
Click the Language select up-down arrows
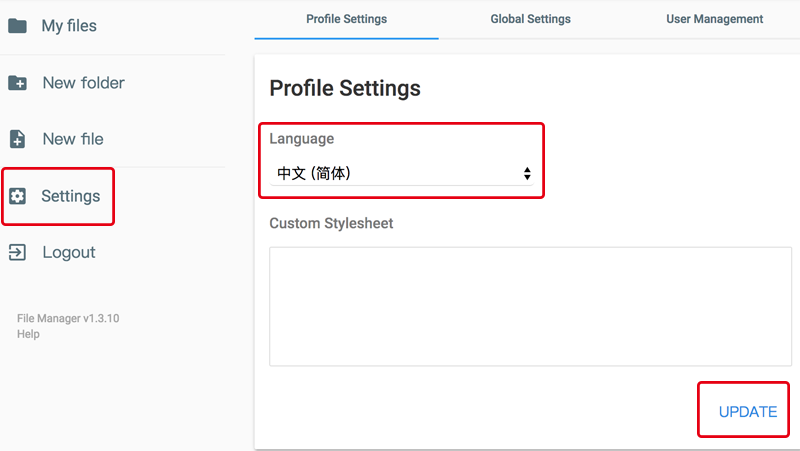pyautogui.click(x=527, y=174)
